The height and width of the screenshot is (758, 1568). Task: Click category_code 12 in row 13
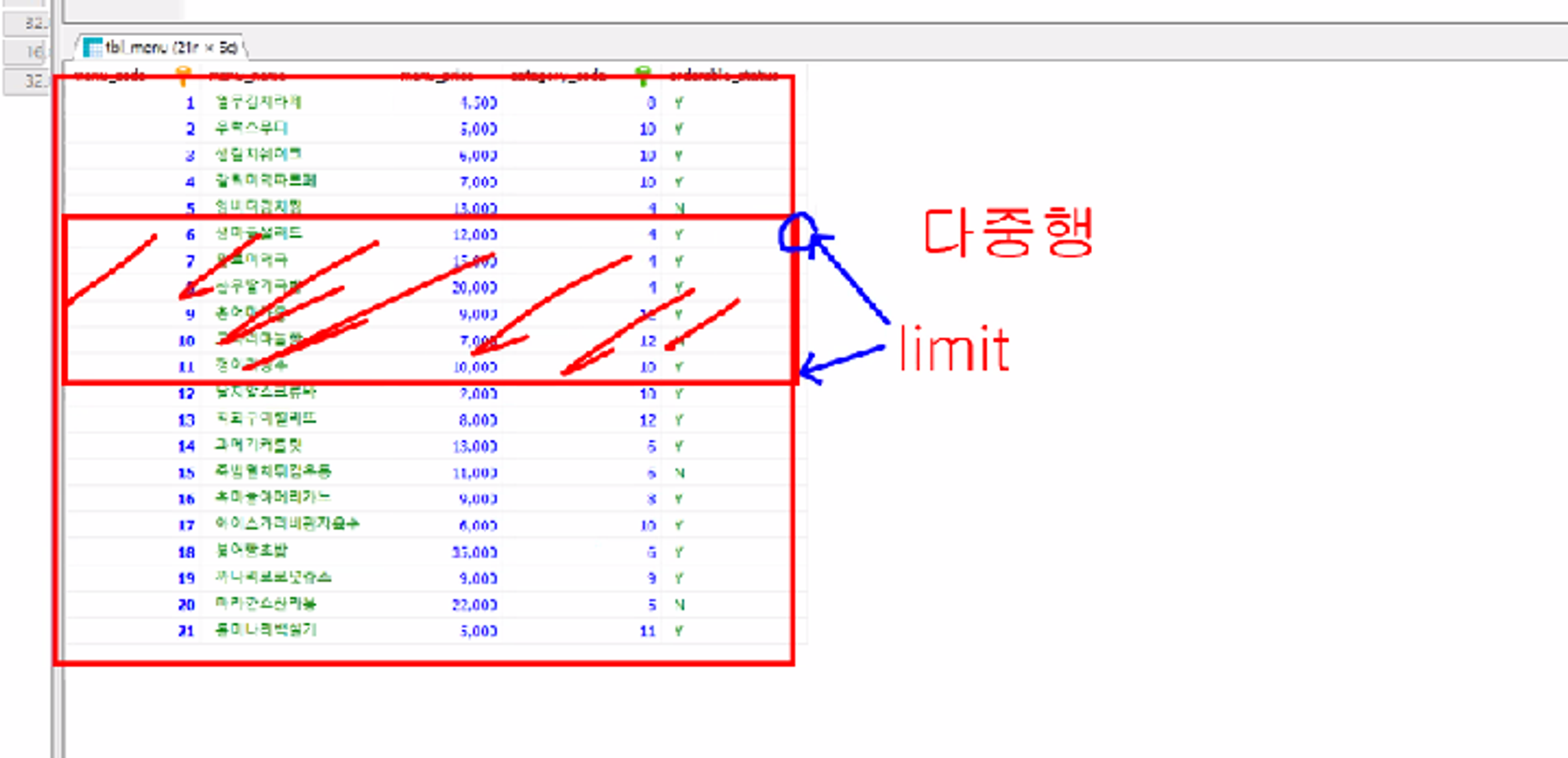pyautogui.click(x=648, y=420)
